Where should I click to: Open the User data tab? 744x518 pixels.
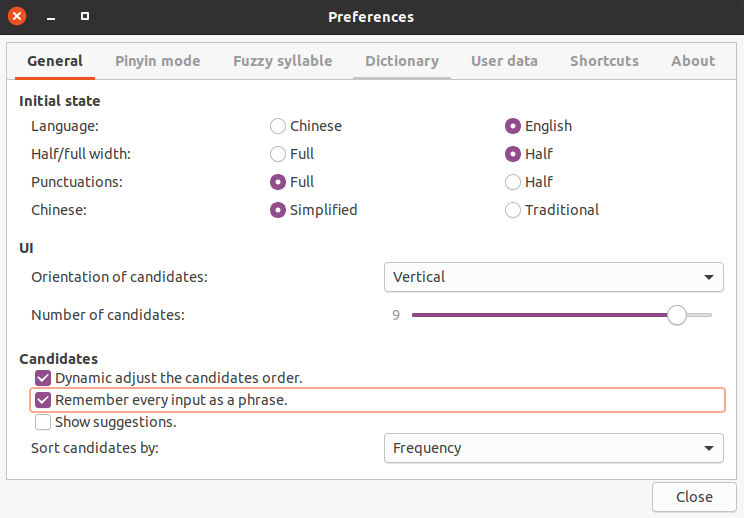pyautogui.click(x=504, y=61)
